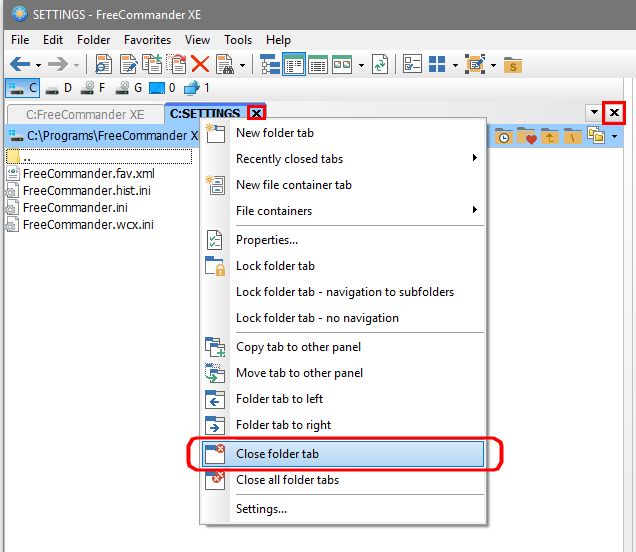Click the copy path folders icon
The image size is (636, 552).
tap(596, 136)
